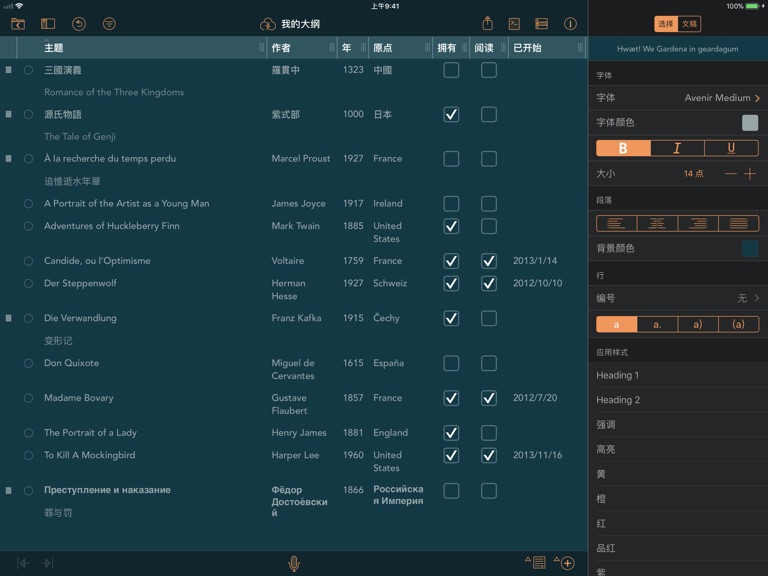Apply the 强调 style

tap(678, 425)
